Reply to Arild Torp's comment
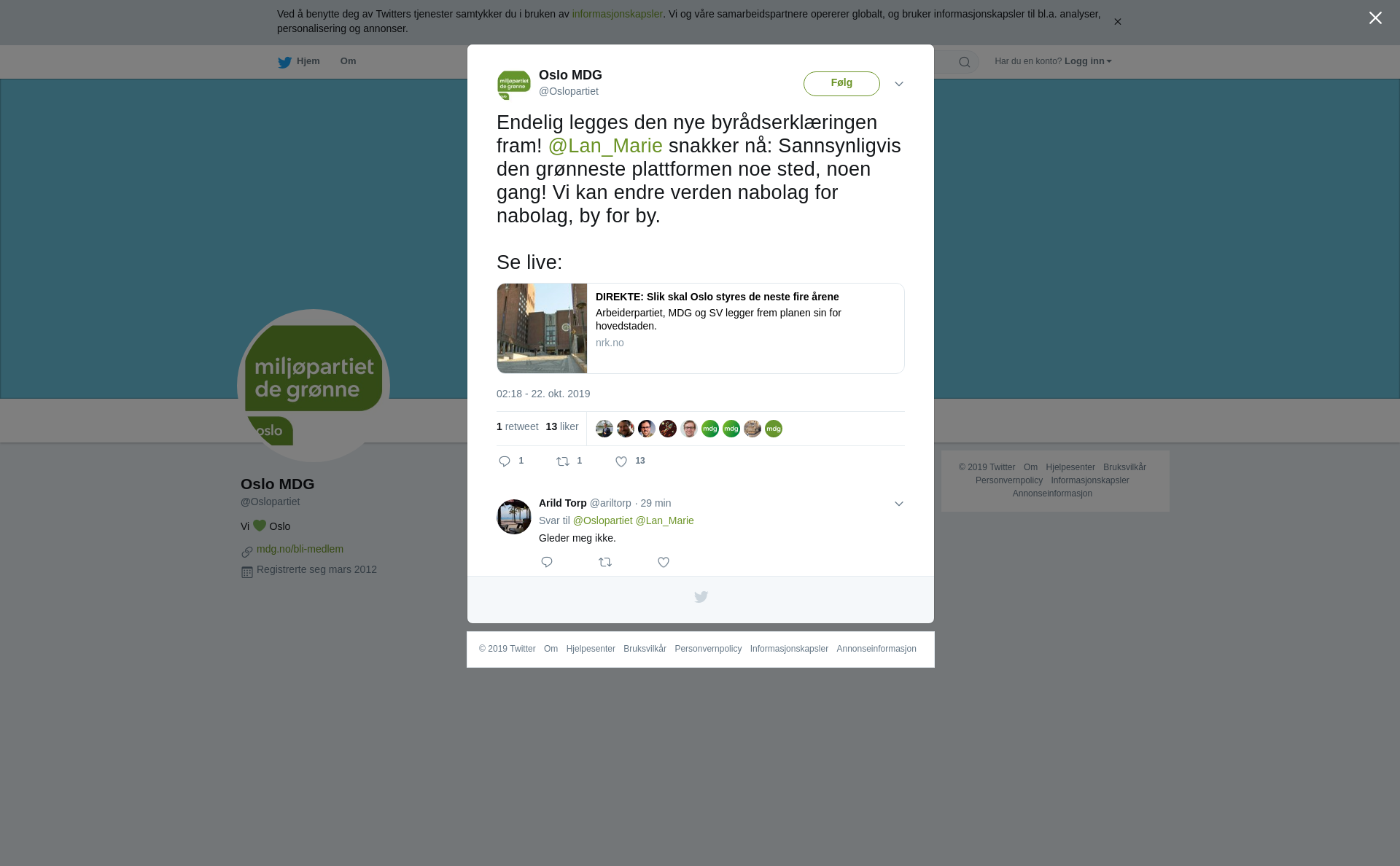 point(547,562)
